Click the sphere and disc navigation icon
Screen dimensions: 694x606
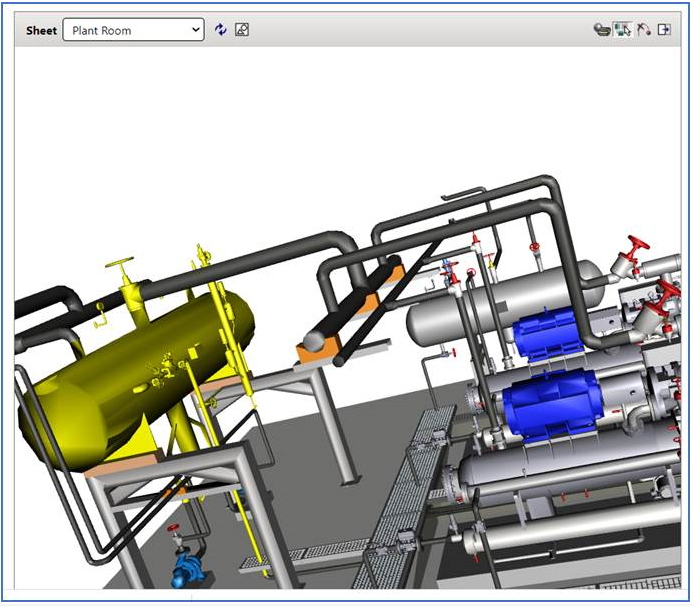pos(602,30)
